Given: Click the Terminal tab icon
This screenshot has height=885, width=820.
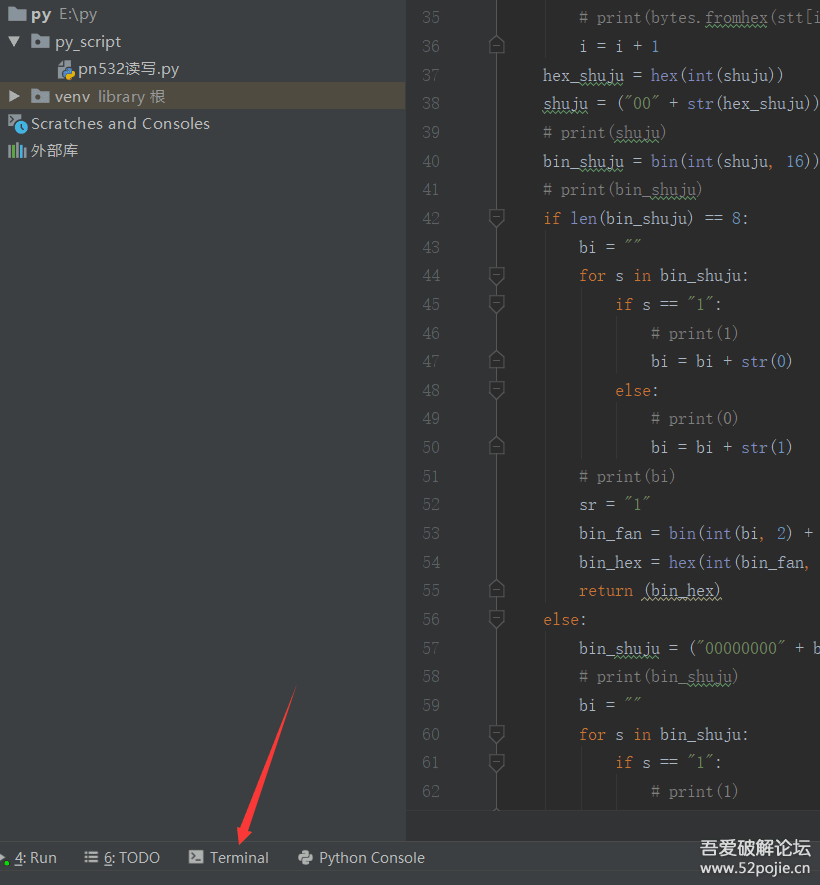Looking at the screenshot, I should 196,857.
